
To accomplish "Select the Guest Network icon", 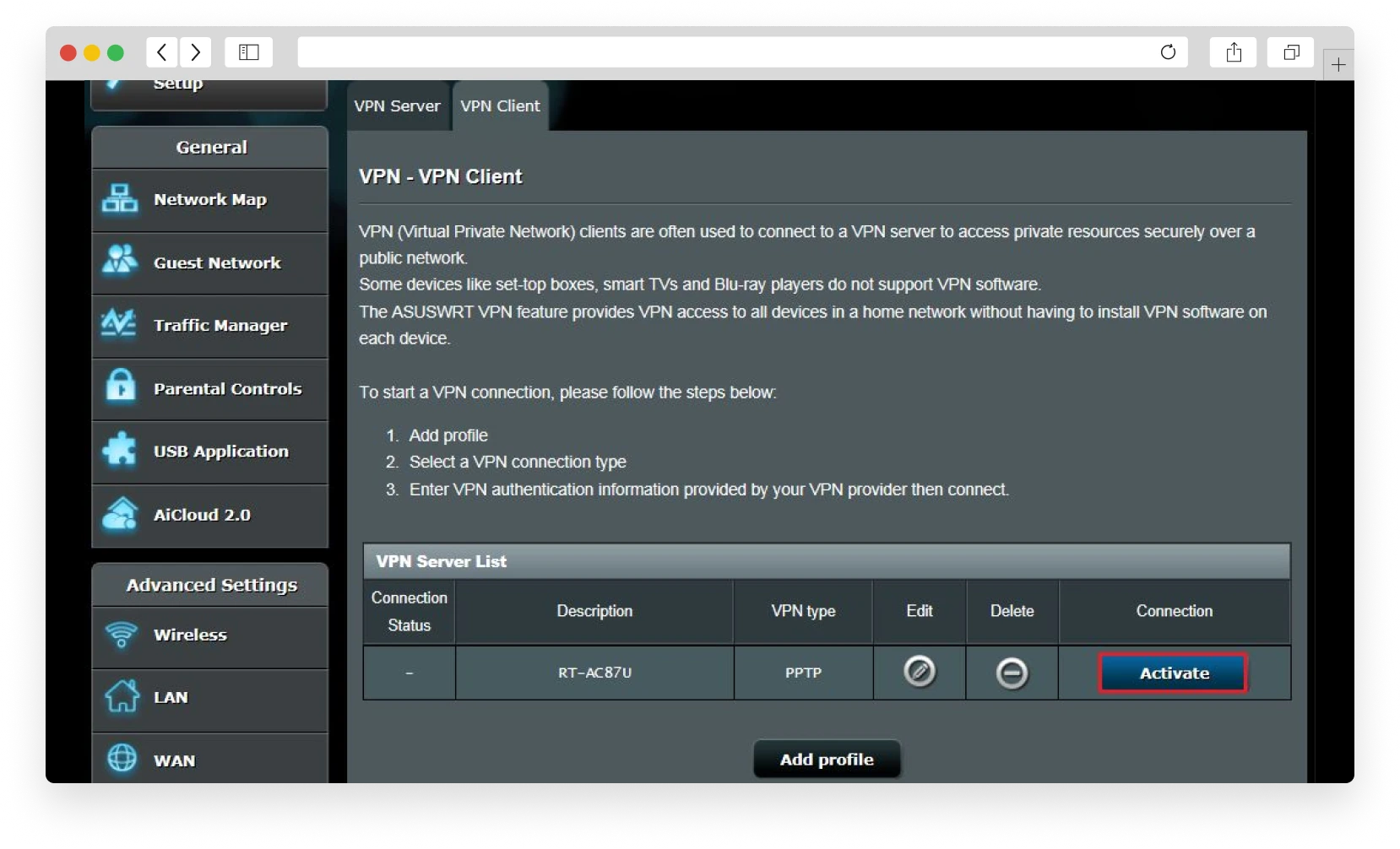I will coord(120,262).
